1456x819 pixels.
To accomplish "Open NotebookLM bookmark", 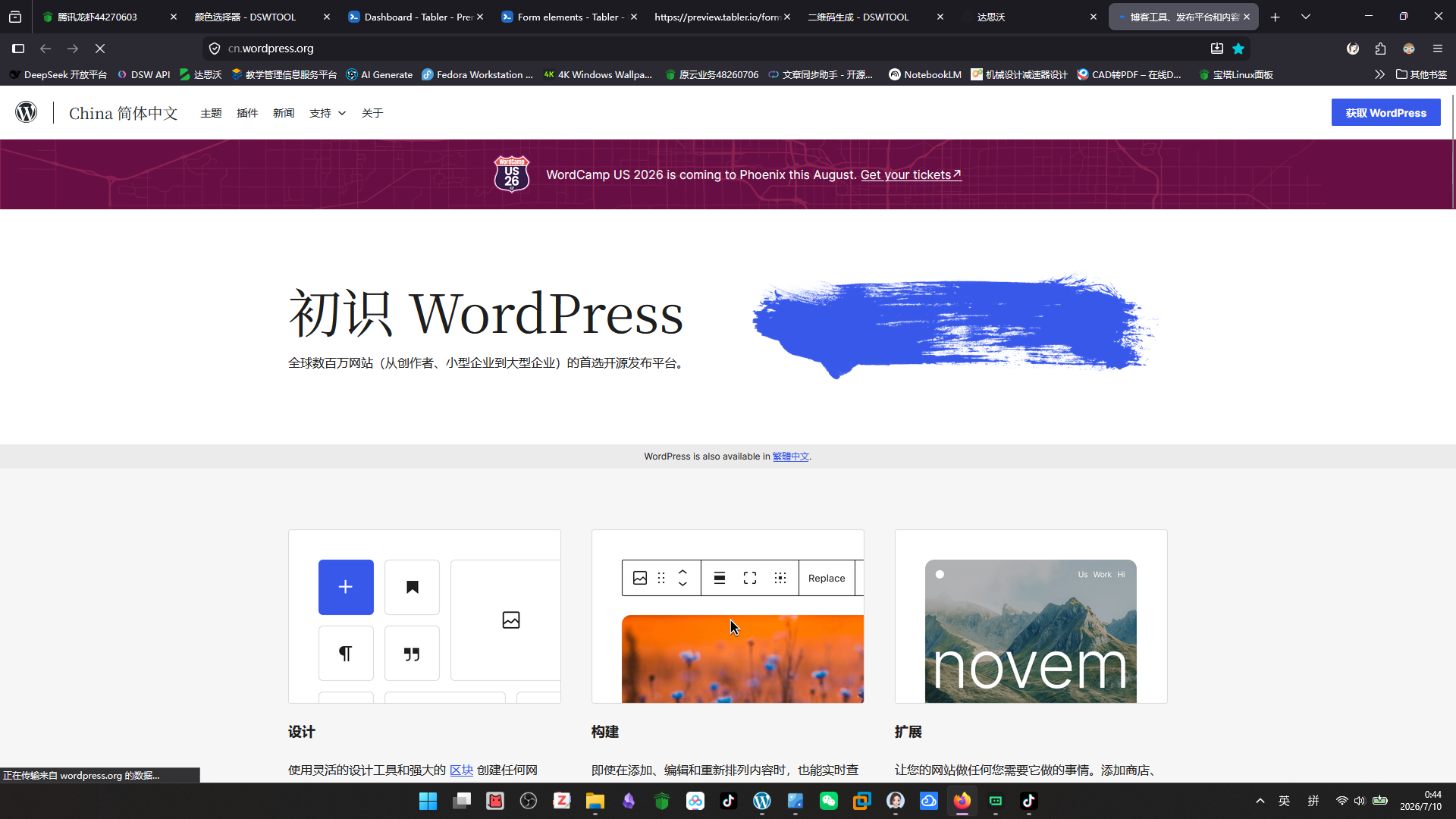I will (925, 74).
